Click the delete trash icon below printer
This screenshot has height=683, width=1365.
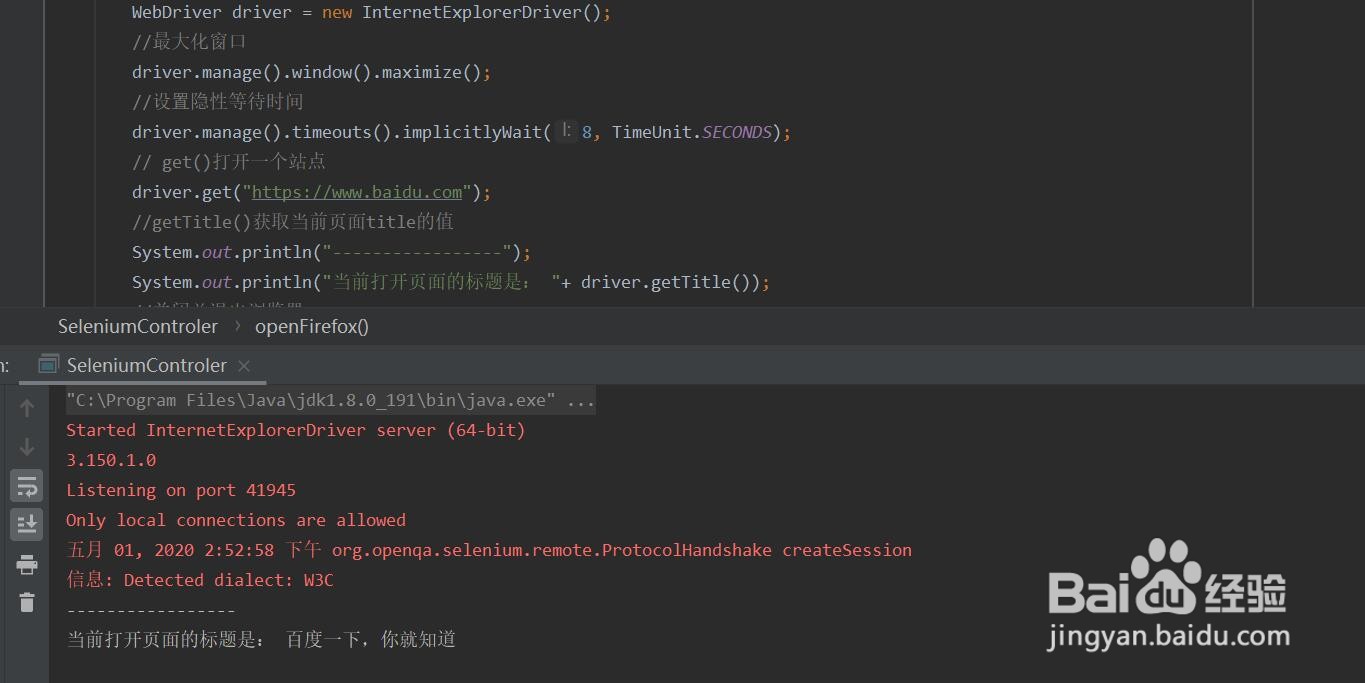click(x=26, y=602)
